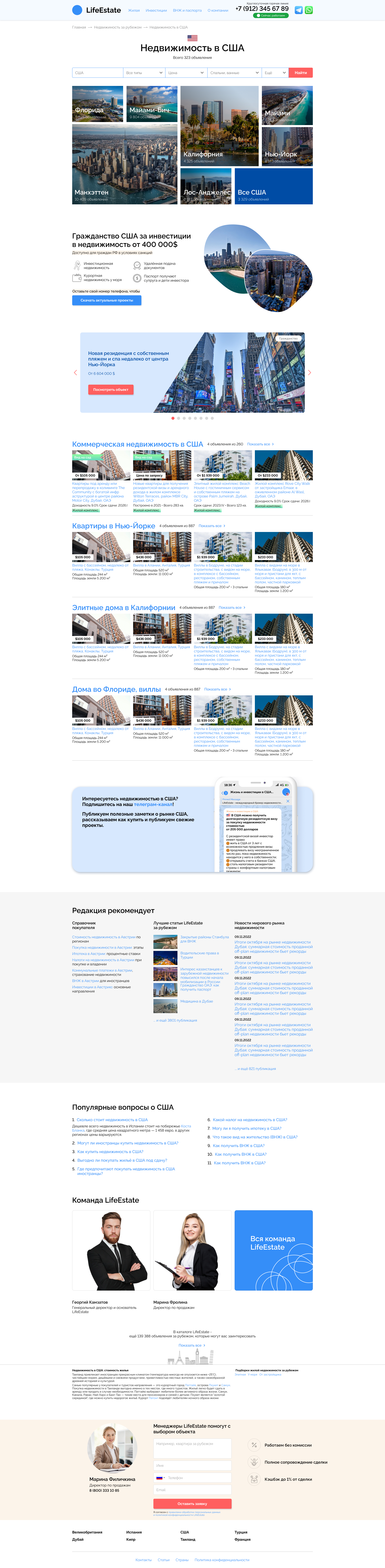This screenshot has height=1568, width=385.
Task: Go to previous slide with left carousel arrow
Action: pos(75,373)
